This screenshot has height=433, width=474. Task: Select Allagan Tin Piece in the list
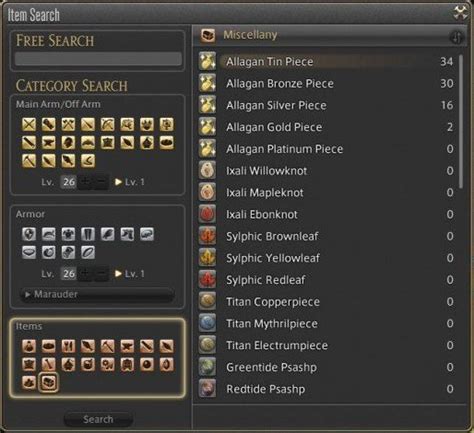point(327,61)
